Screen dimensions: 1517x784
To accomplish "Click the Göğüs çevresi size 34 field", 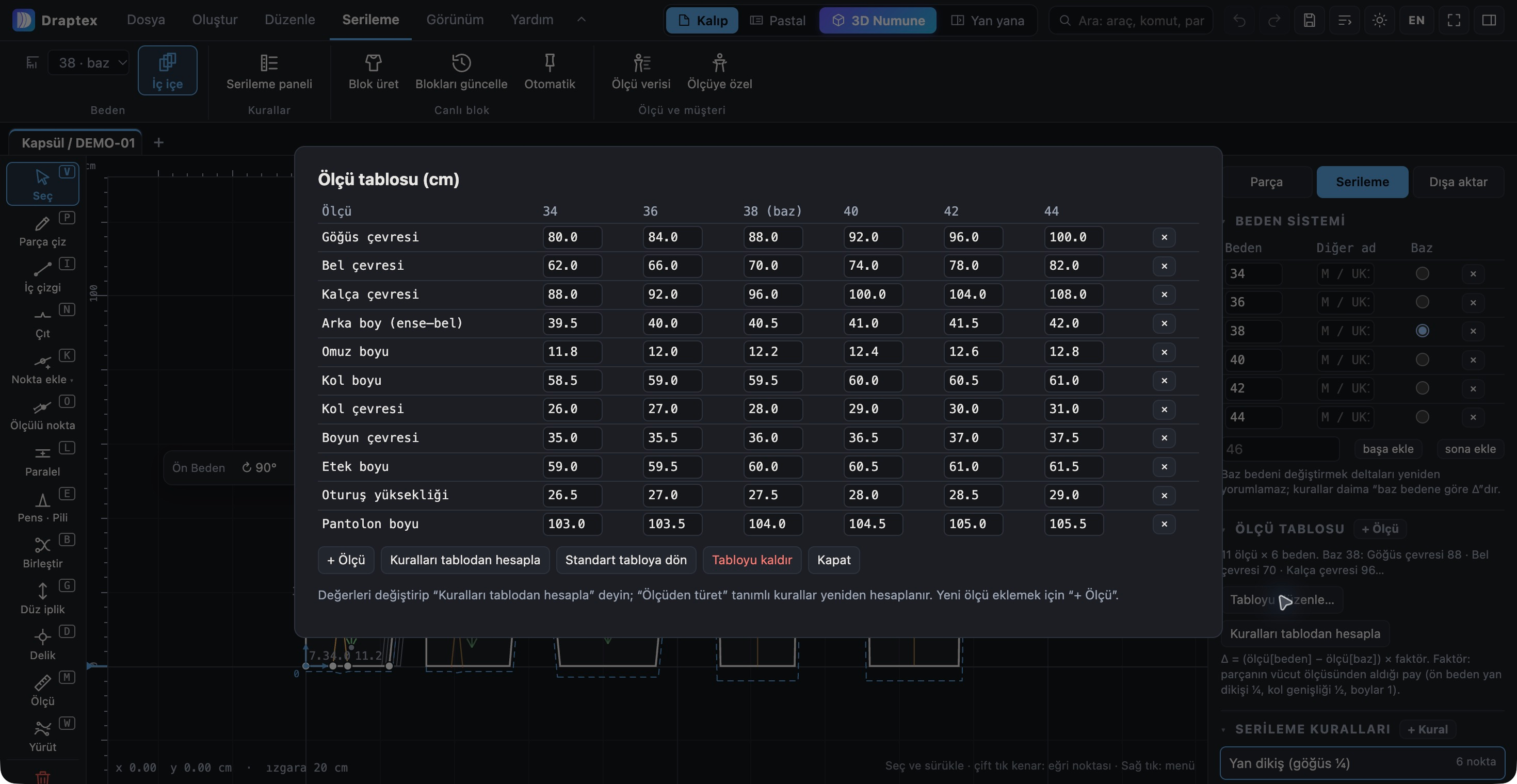I will point(572,237).
